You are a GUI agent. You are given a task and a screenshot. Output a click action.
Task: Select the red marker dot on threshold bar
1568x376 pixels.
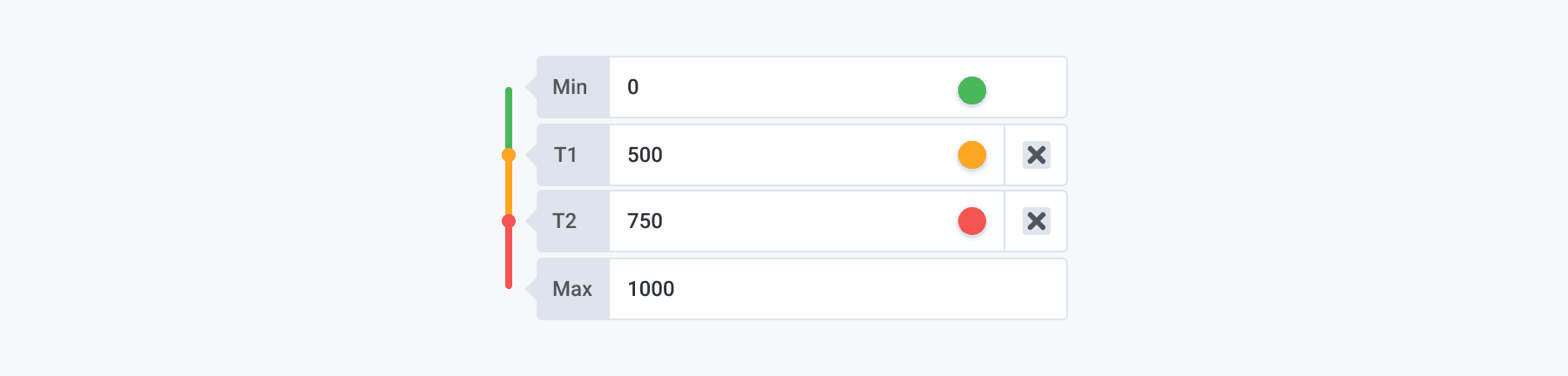(x=509, y=221)
